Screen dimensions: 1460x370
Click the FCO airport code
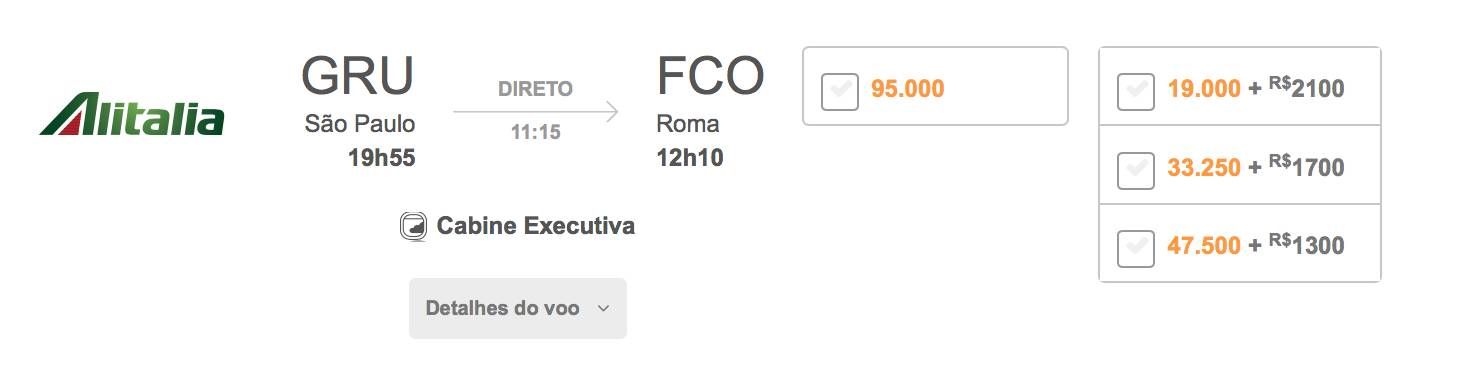(x=711, y=75)
